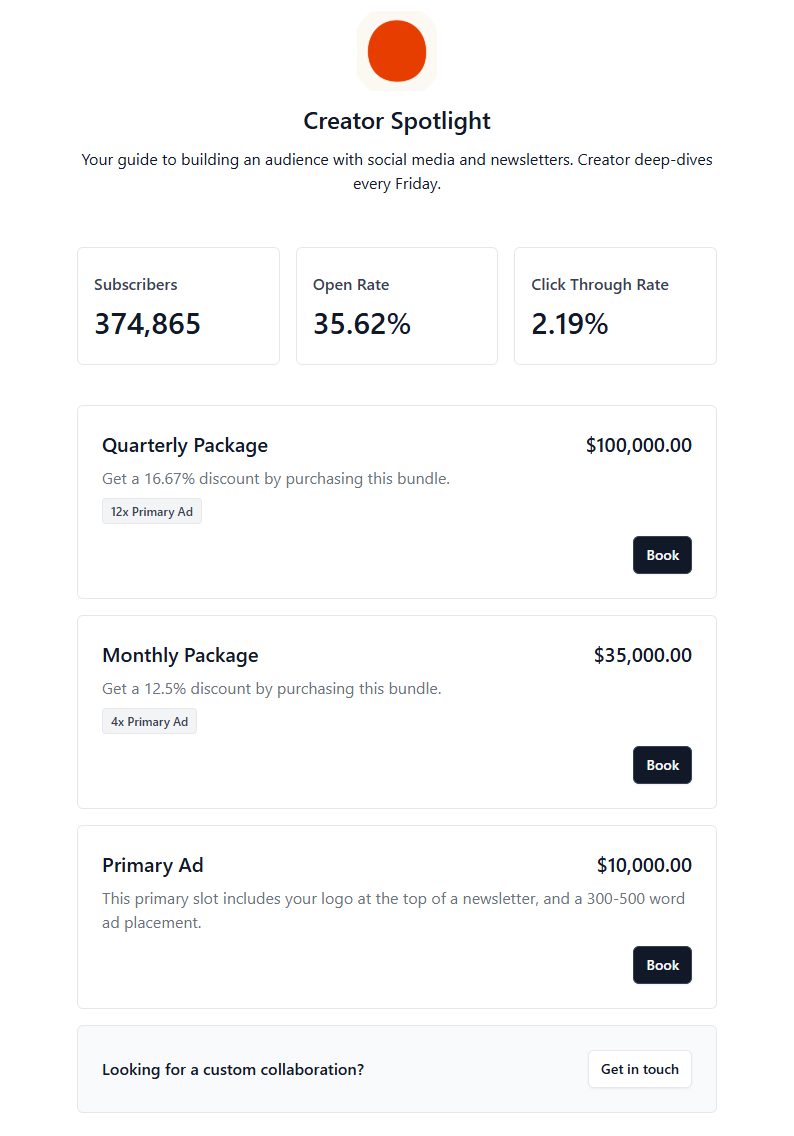Book the Quarterly Package
This screenshot has height=1136, width=794.
click(x=662, y=555)
